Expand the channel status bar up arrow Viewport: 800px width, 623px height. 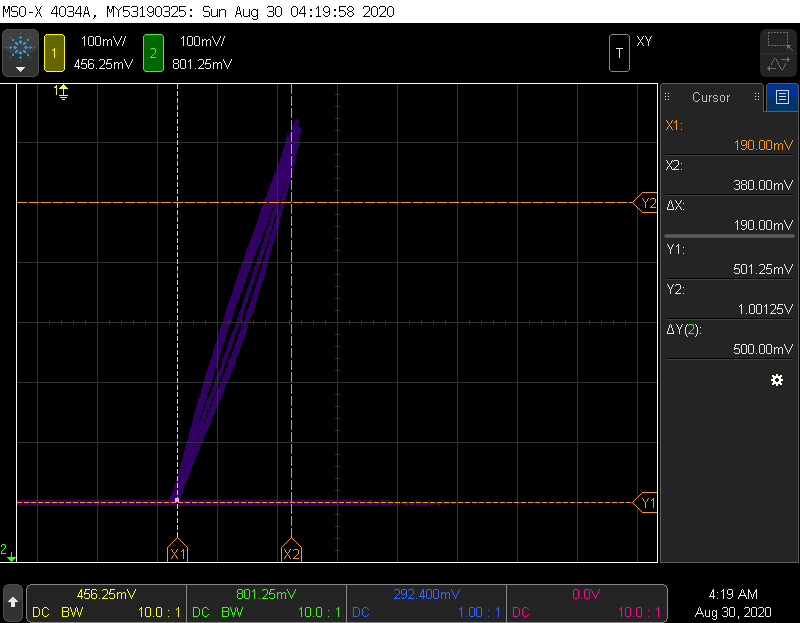click(13, 602)
